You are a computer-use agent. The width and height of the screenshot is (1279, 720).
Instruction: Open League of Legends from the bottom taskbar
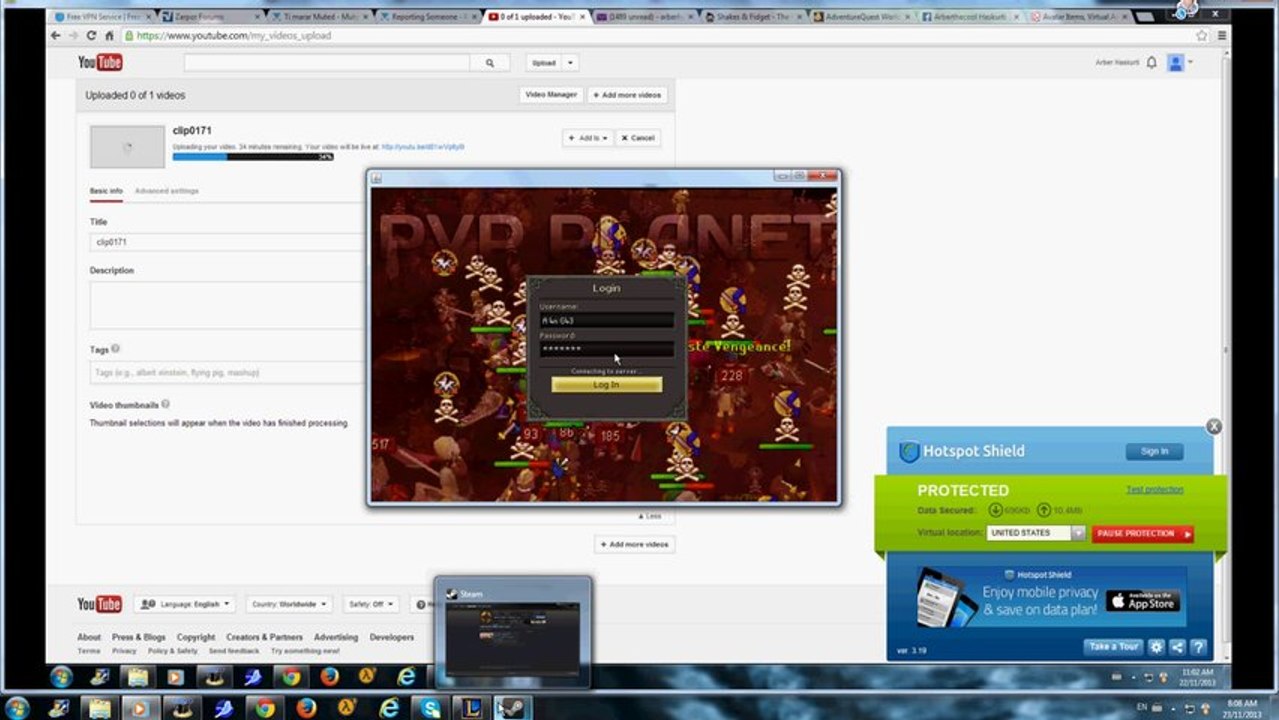click(x=472, y=708)
